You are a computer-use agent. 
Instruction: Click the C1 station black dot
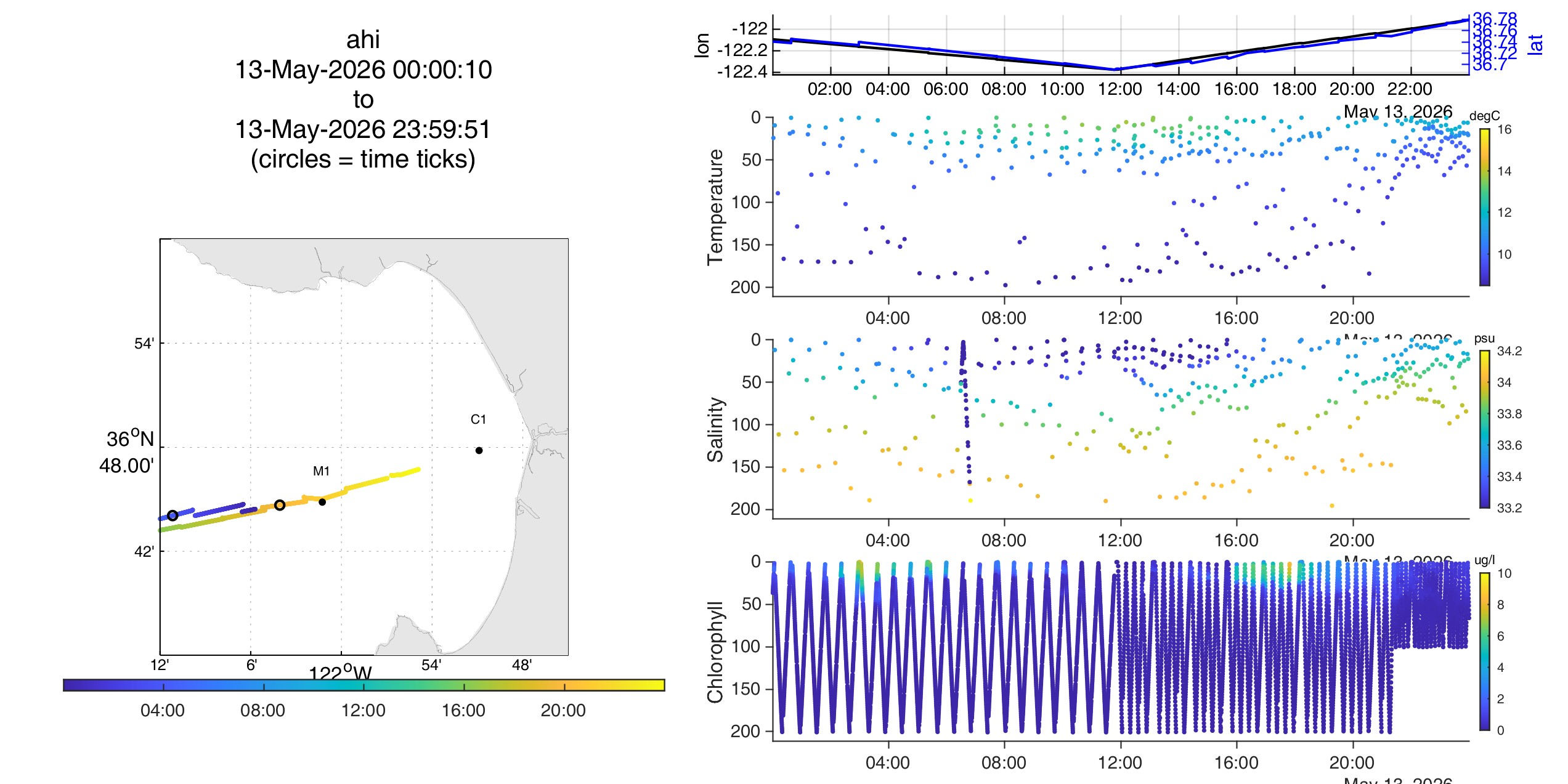tap(479, 450)
